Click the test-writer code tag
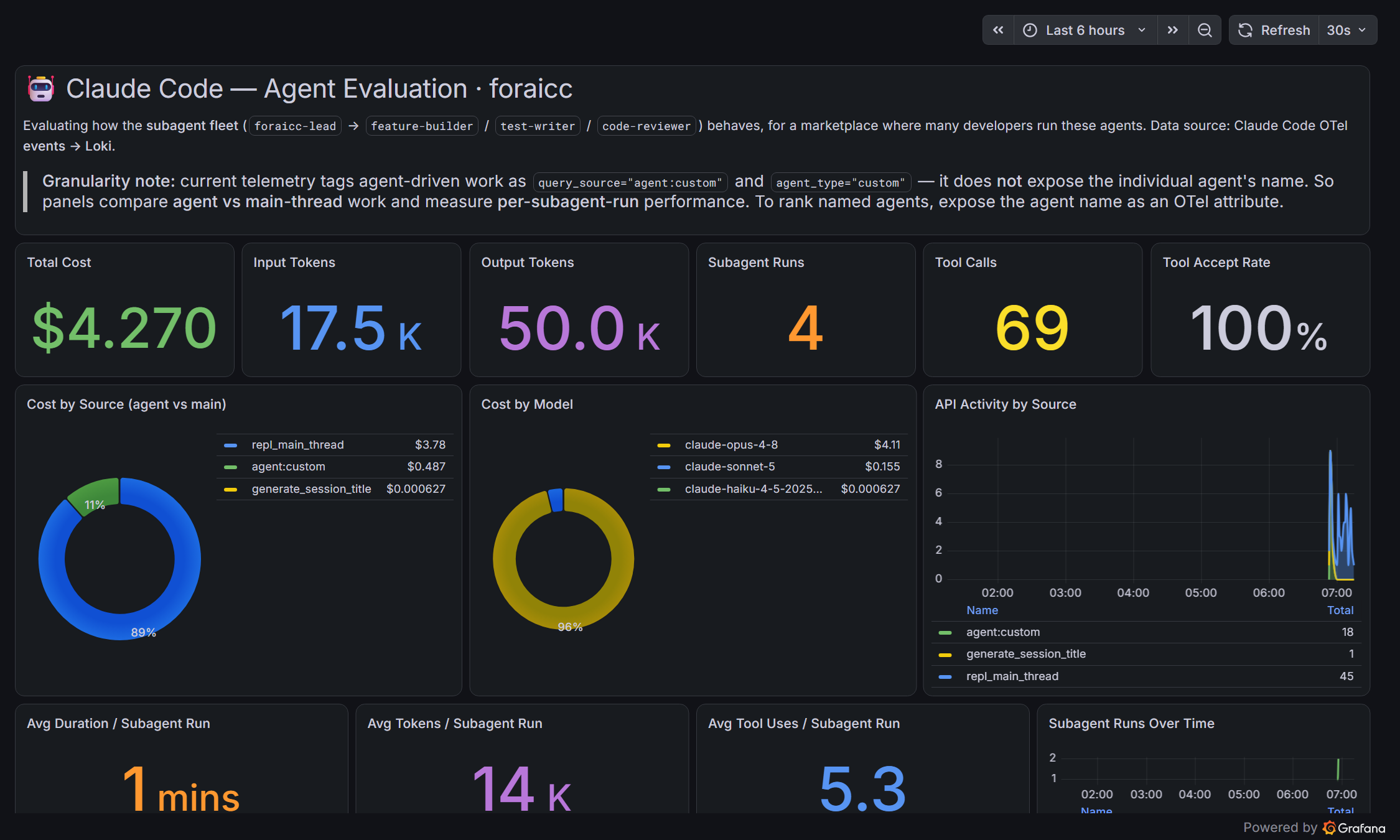This screenshot has width=1400, height=840. coord(538,126)
